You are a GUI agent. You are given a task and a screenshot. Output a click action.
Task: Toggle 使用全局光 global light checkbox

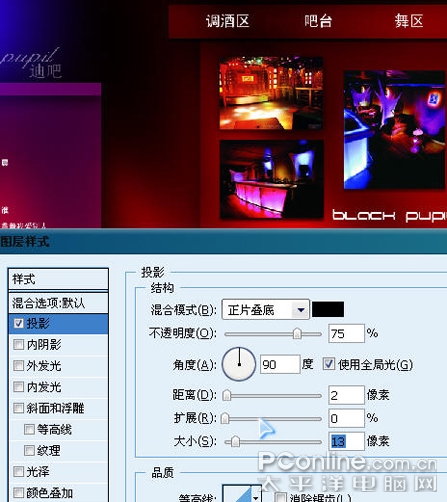click(x=329, y=364)
